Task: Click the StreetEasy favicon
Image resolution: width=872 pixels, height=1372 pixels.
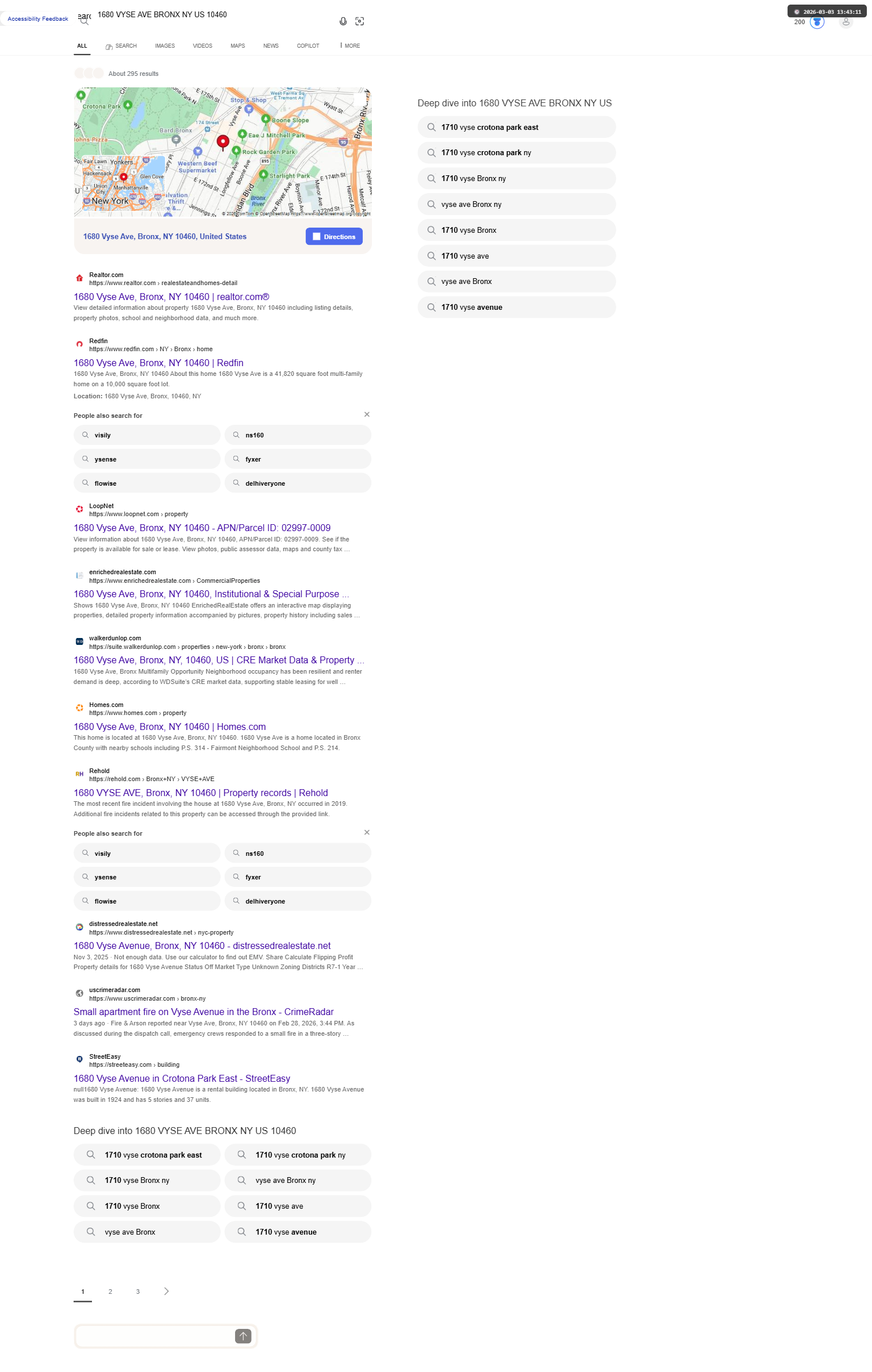Action: (79, 1059)
